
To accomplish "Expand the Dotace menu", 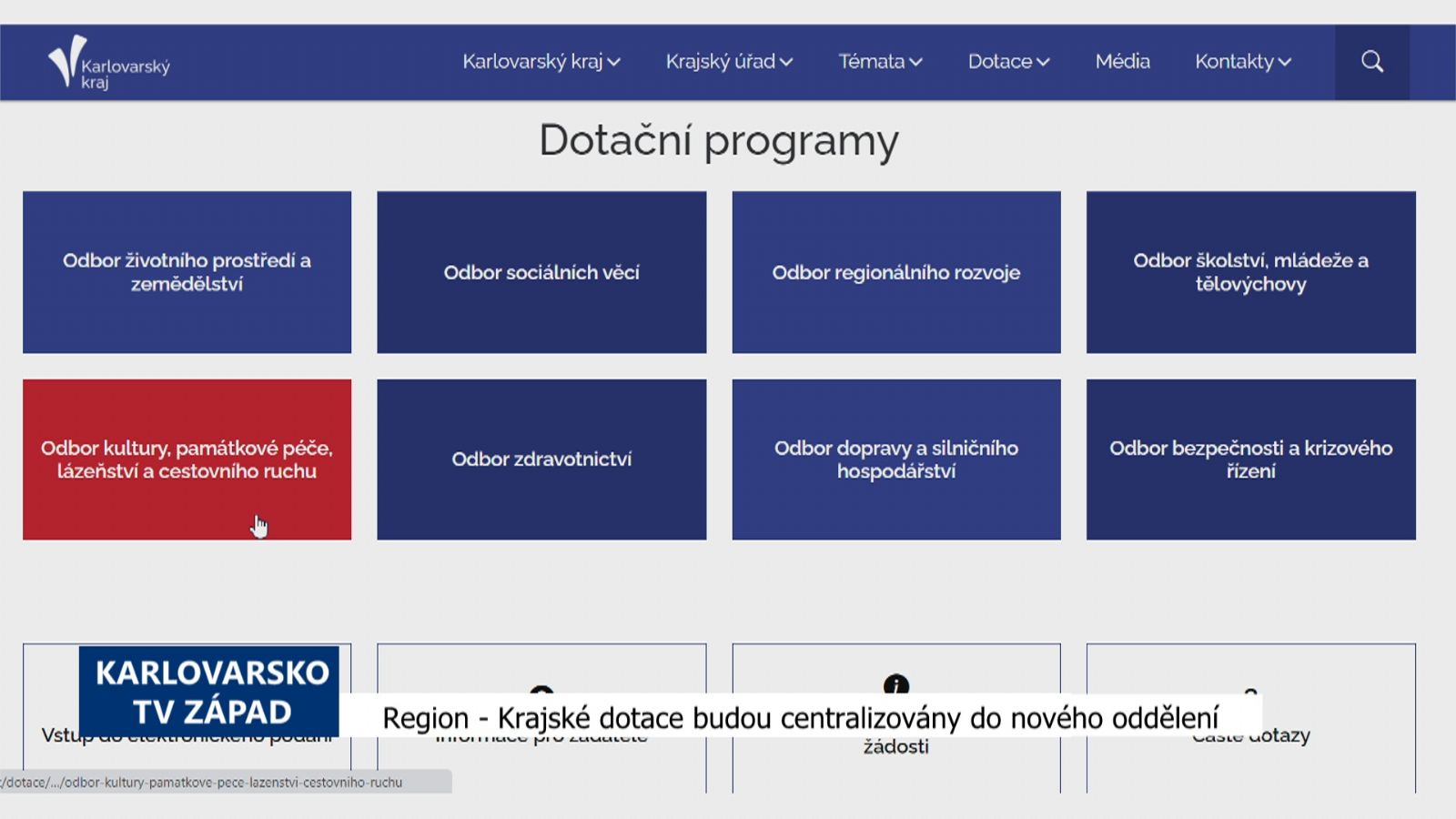I will pos(1008,62).
